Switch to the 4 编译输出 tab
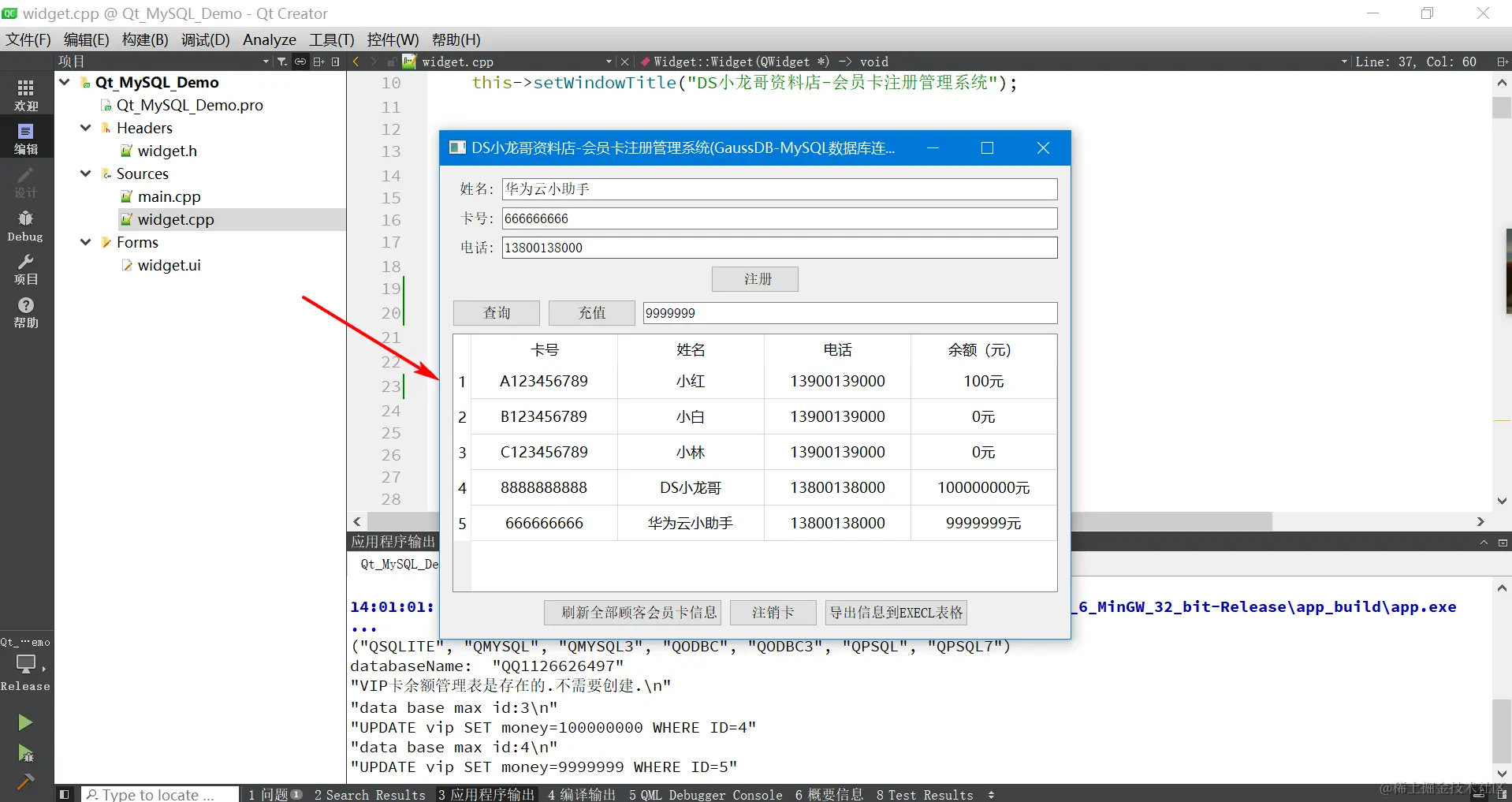The image size is (1512, 802). [581, 794]
